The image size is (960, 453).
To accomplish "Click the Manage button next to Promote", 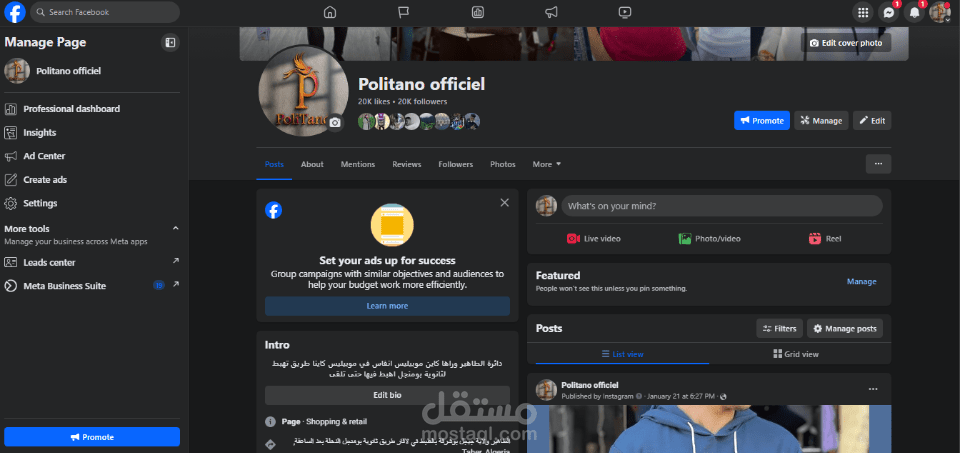I will 821,121.
